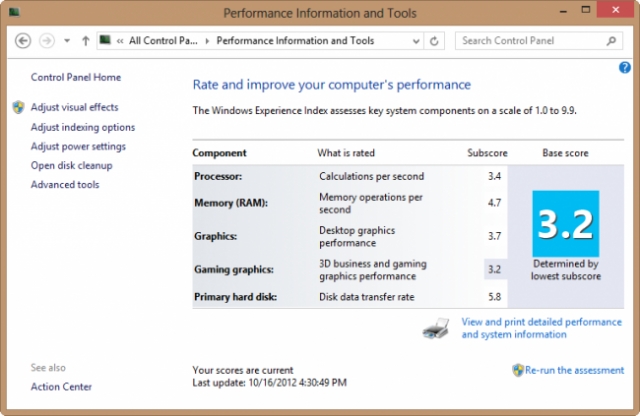
Task: Open Adjust power settings
Action: (x=78, y=146)
